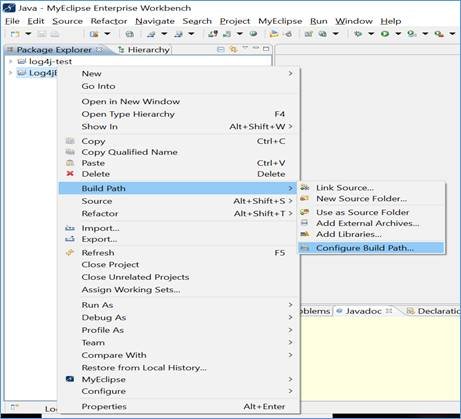This screenshot has width=461, height=419.
Task: Click the Collapse All icon in Package Explorer
Action: pos(220,49)
